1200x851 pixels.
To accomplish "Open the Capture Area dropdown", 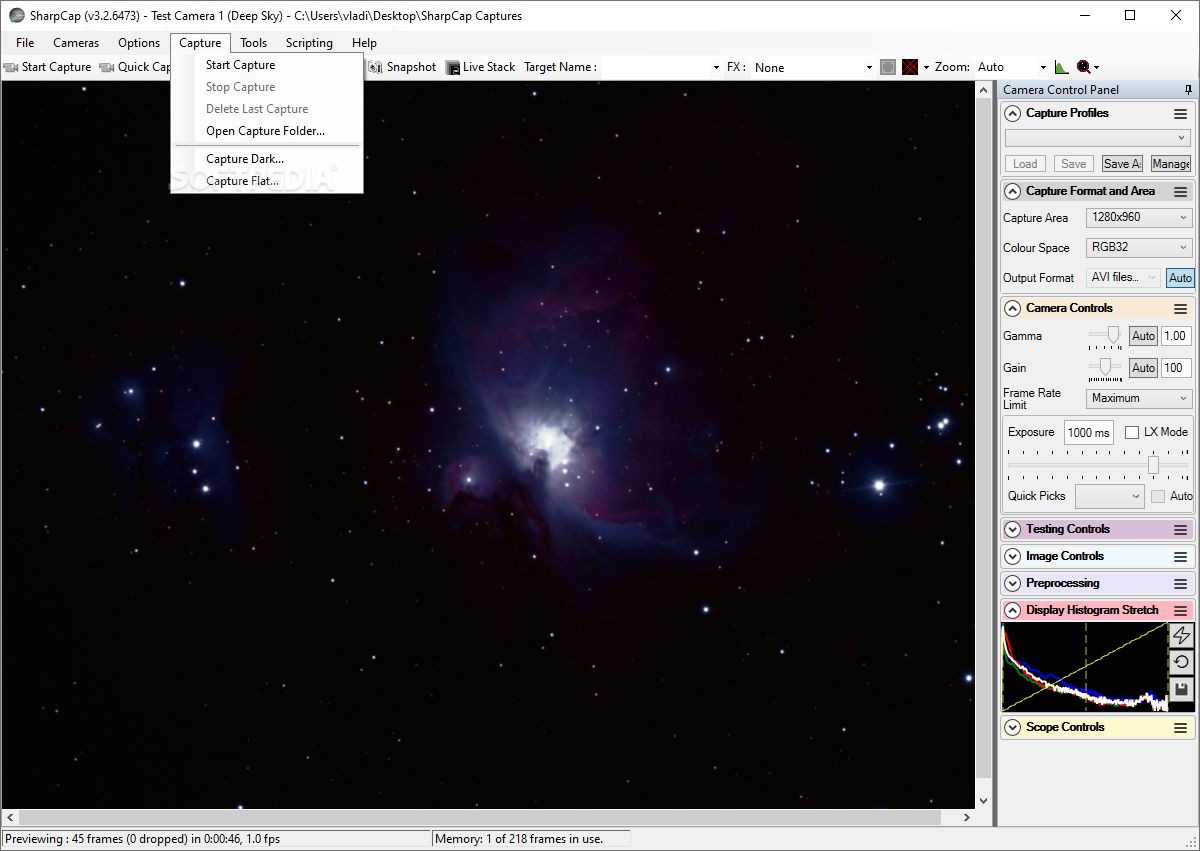I will pyautogui.click(x=1139, y=217).
